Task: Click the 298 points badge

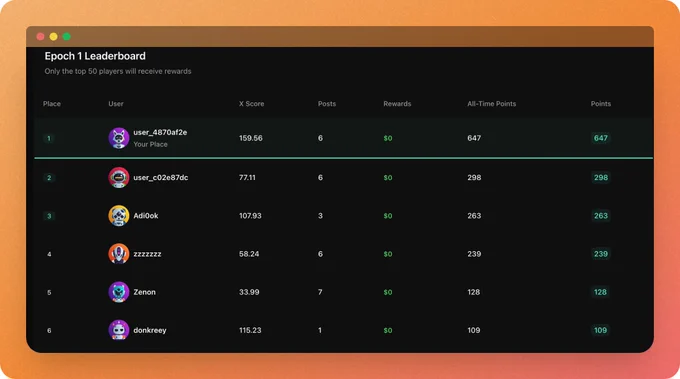Action: 601,177
